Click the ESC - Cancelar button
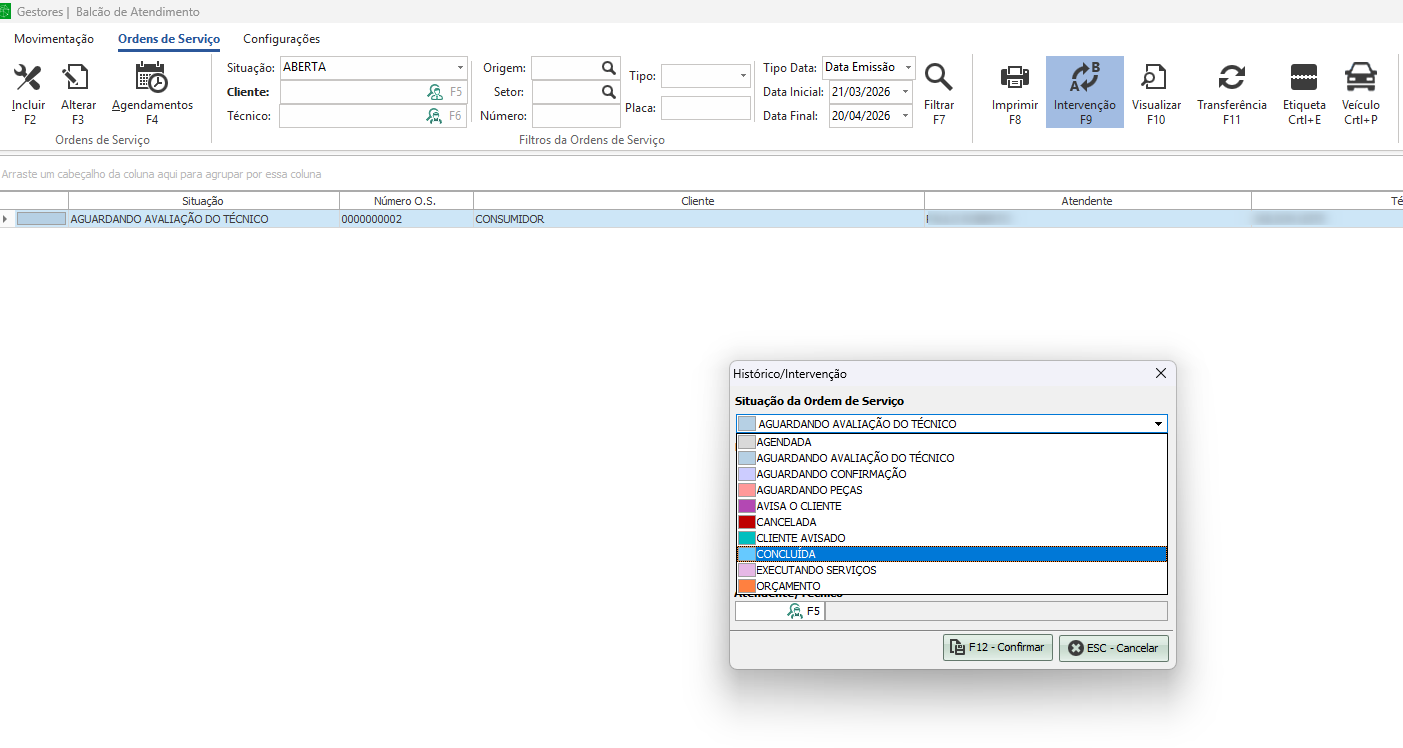The width and height of the screenshot is (1403, 748). coord(1113,648)
